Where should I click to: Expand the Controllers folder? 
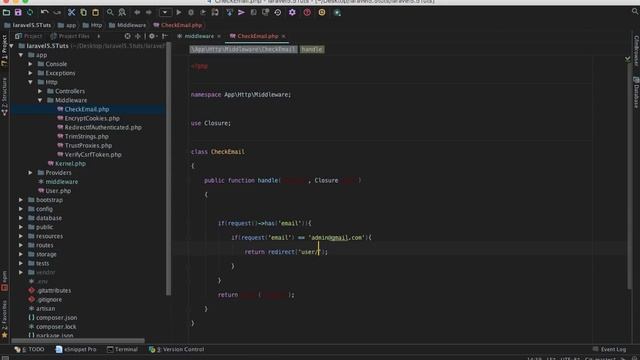click(x=40, y=91)
